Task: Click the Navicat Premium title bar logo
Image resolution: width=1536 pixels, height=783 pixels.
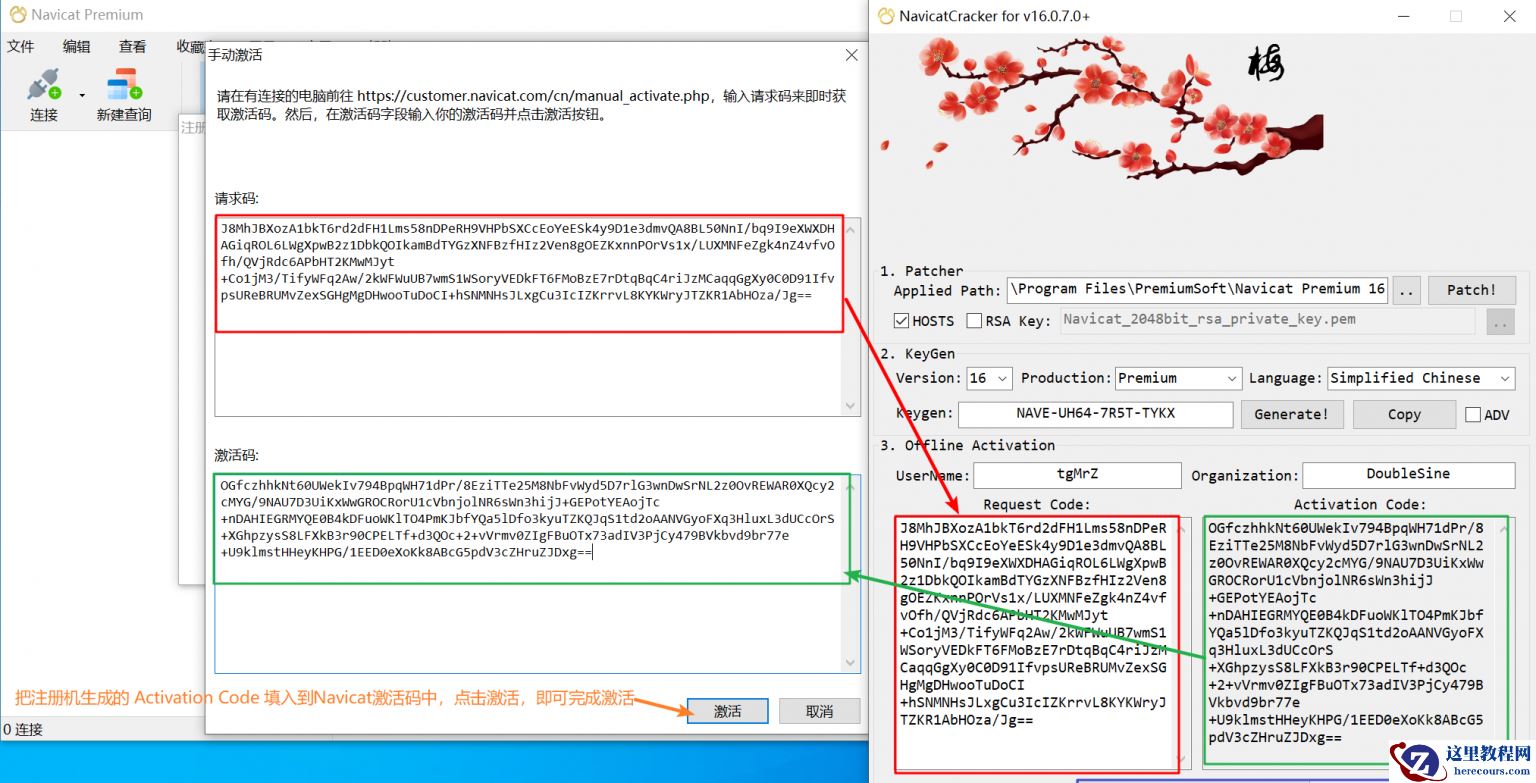Action: (17, 15)
